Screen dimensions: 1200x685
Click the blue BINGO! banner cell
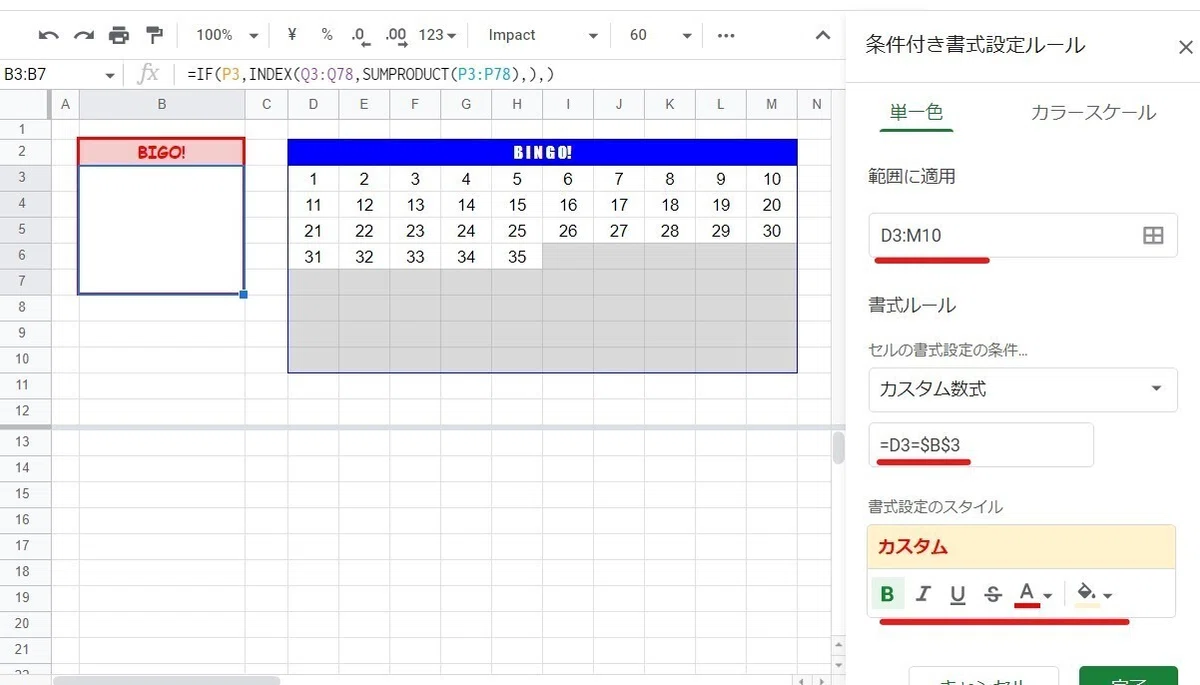[x=542, y=152]
